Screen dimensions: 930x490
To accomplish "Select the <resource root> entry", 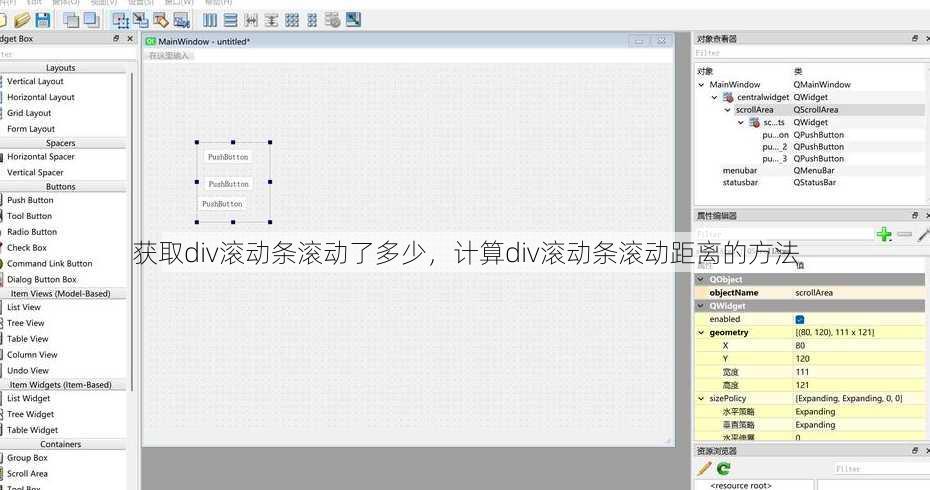I will click(741, 485).
